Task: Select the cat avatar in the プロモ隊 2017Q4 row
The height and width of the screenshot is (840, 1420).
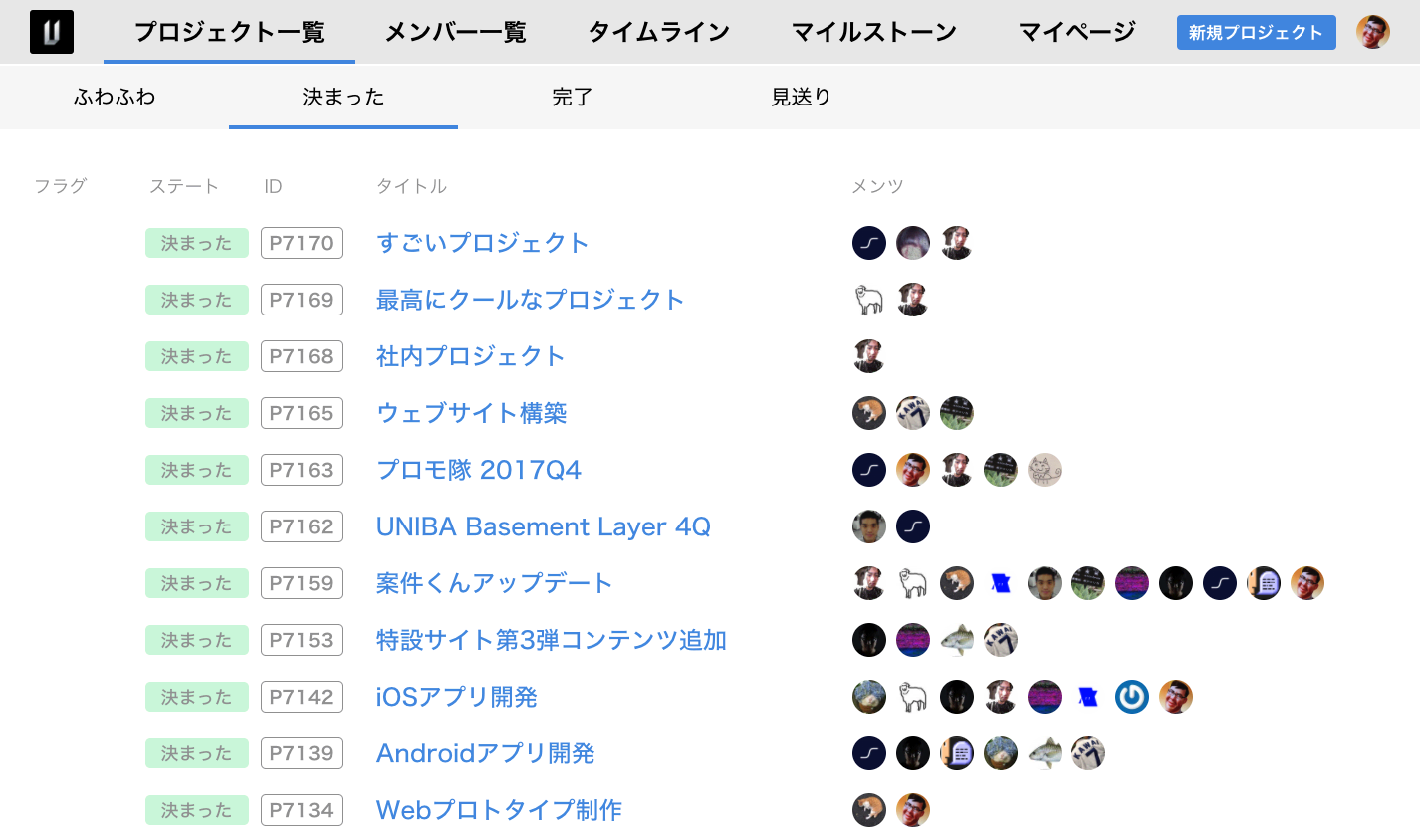Action: (1045, 470)
